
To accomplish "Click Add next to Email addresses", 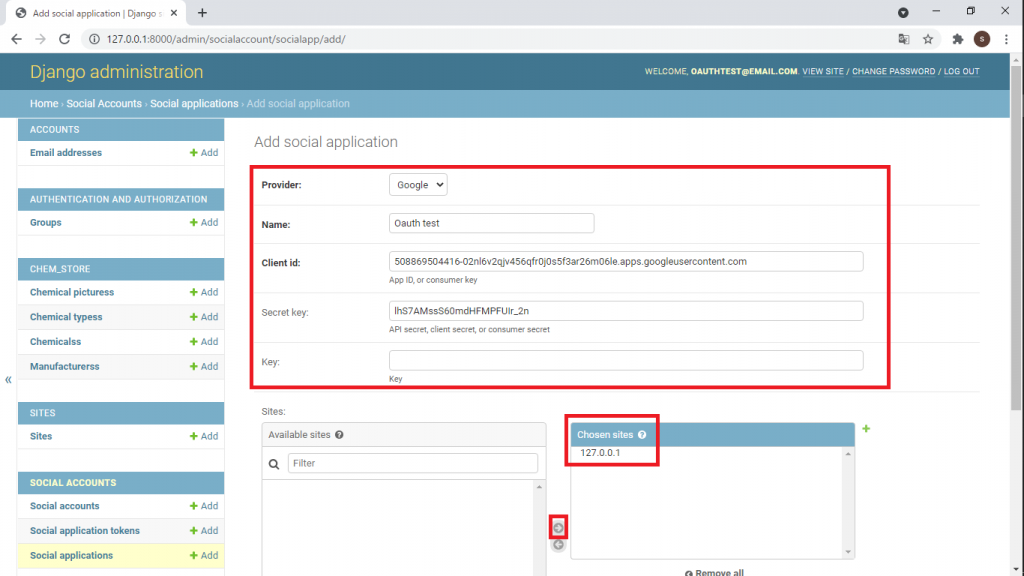I will [204, 153].
